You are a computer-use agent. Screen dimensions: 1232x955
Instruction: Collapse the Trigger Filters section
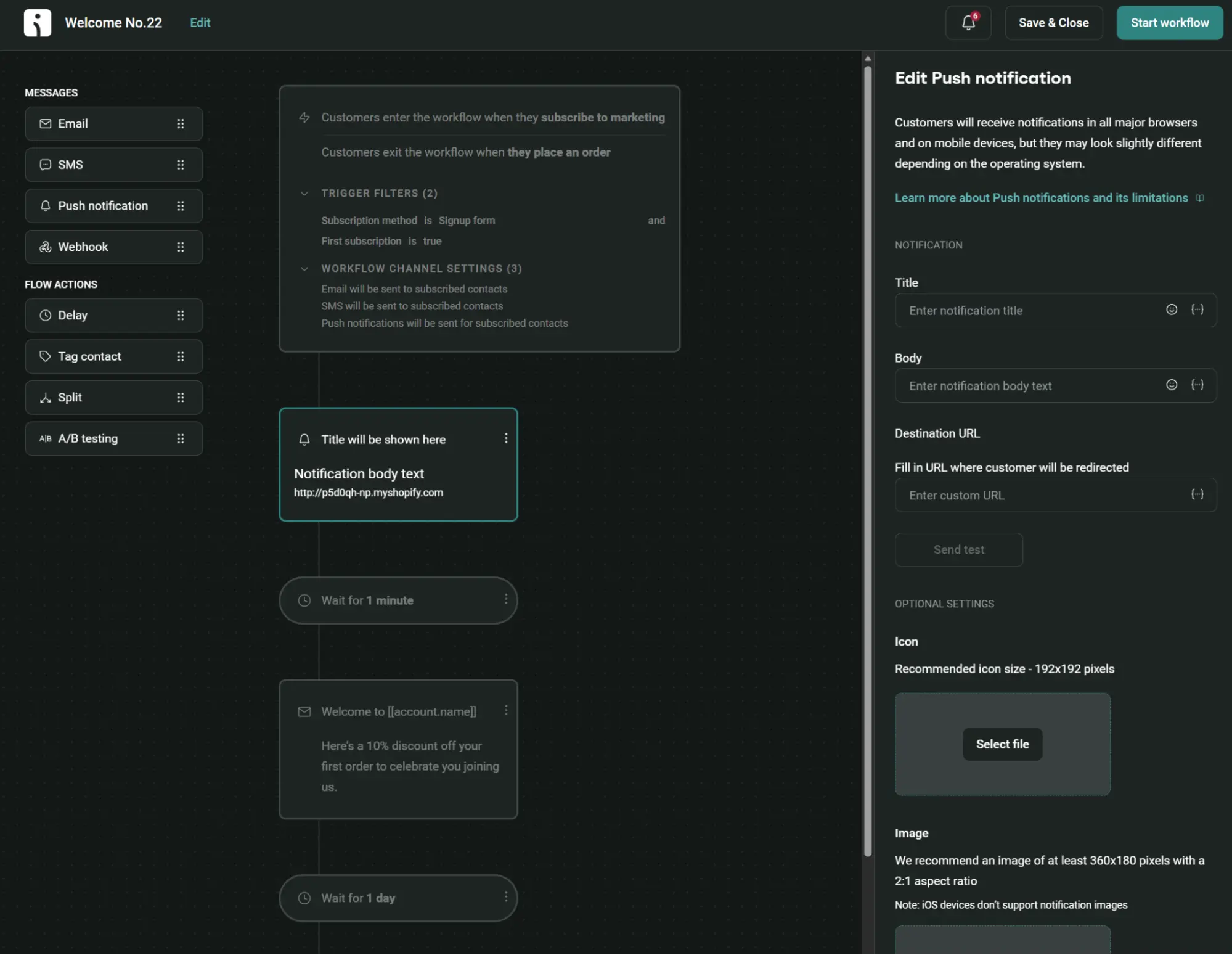[304, 194]
